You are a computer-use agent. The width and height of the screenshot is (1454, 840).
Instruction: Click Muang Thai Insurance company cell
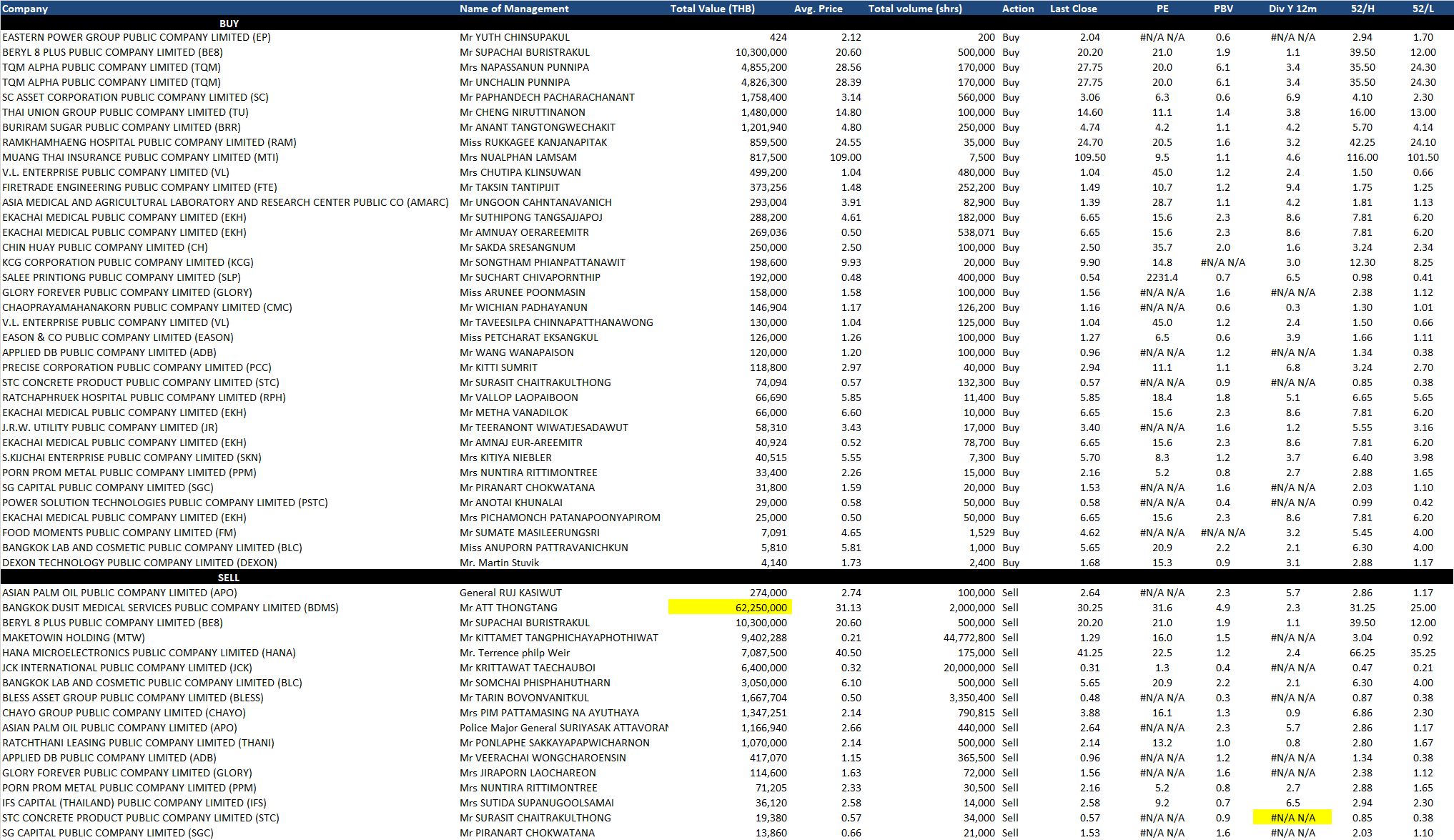click(140, 157)
